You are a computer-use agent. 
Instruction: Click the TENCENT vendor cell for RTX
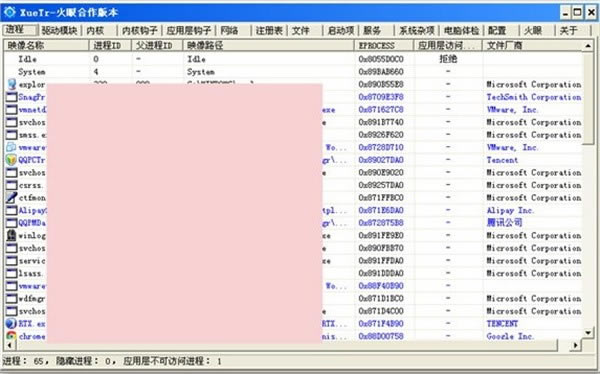[x=502, y=323]
